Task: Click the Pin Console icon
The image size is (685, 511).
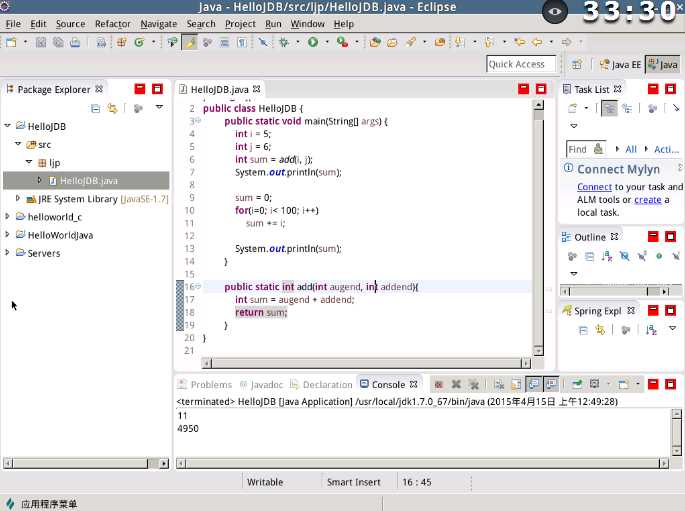Action: pos(577,384)
